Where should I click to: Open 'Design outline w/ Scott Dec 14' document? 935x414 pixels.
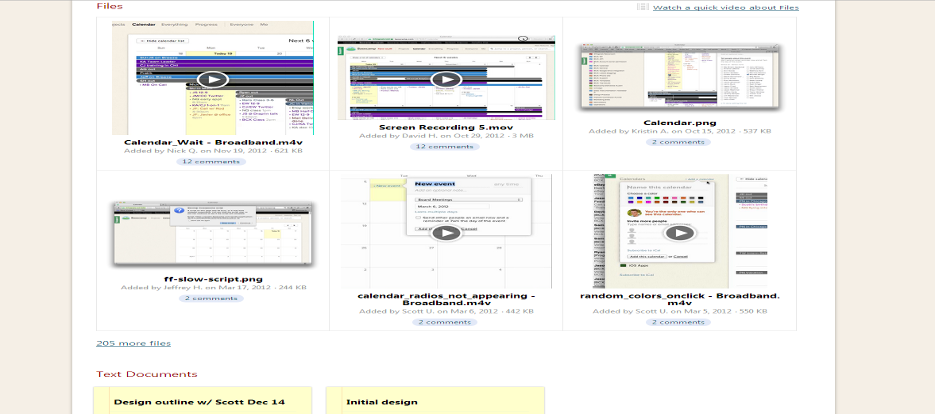(x=199, y=401)
